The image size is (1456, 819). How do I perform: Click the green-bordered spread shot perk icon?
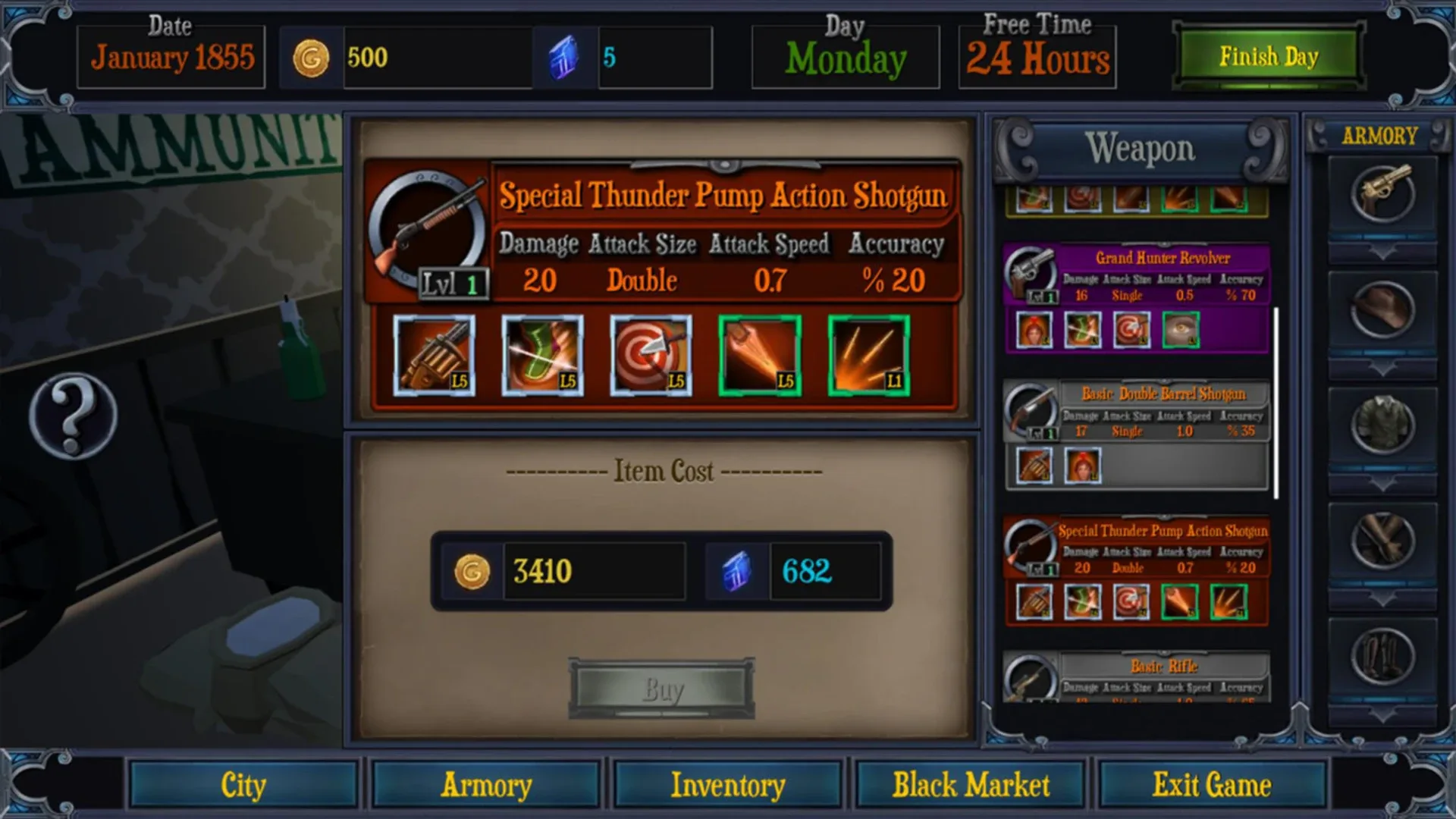click(x=868, y=356)
